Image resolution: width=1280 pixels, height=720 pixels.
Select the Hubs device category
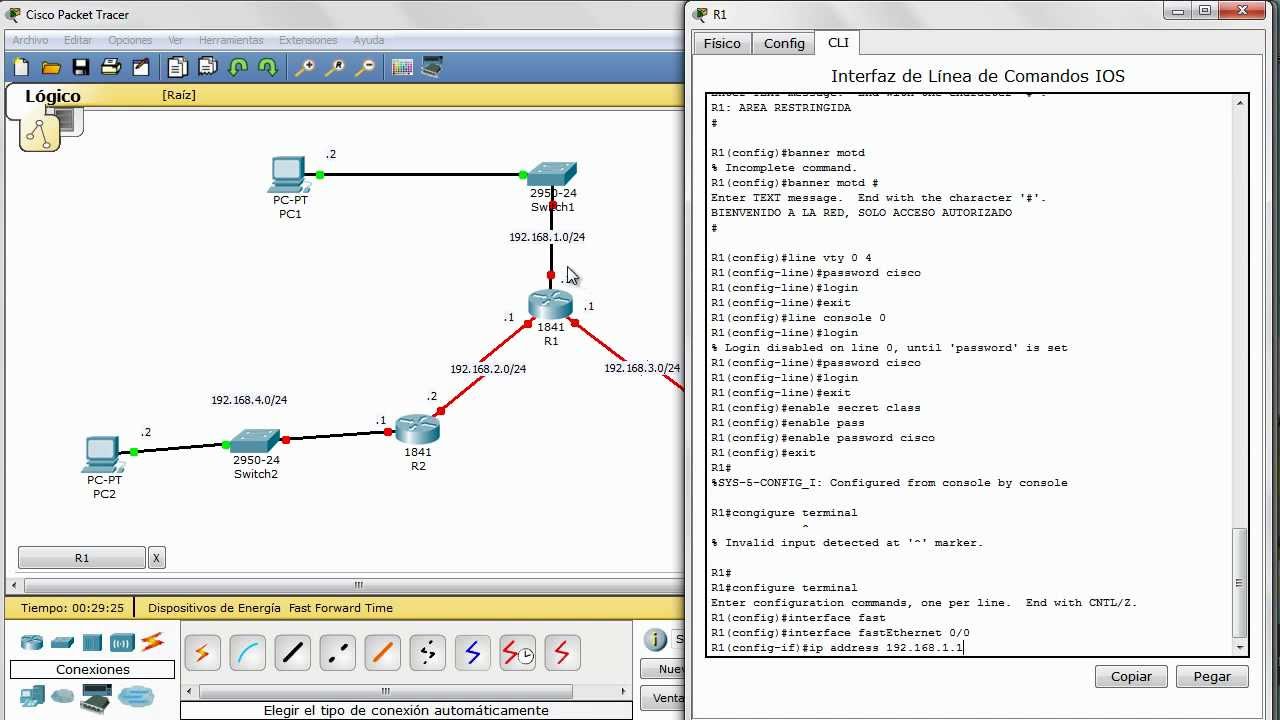pos(92,642)
